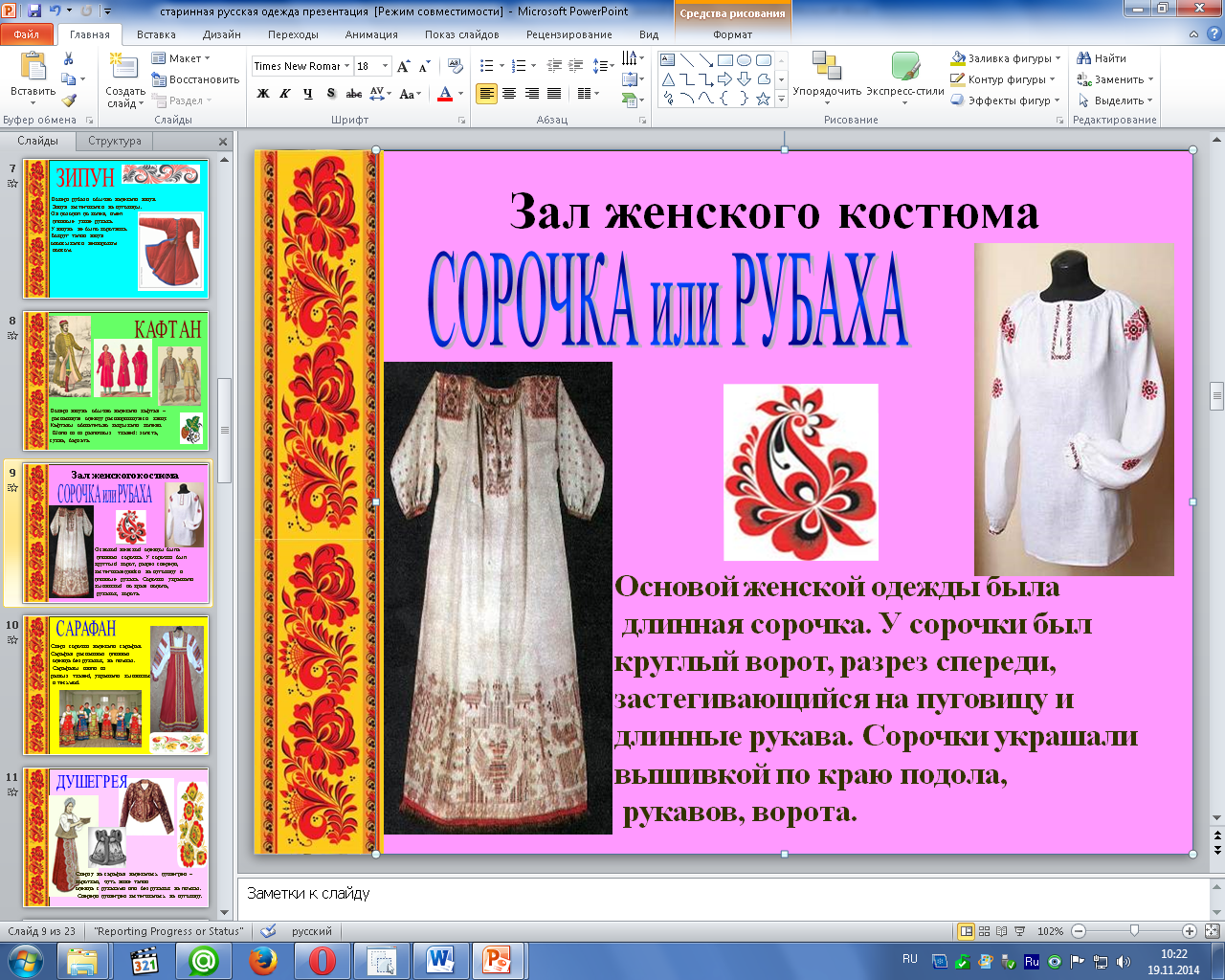This screenshot has width=1225, height=980.
Task: Open the Формат drawing tools tab
Action: [x=733, y=34]
